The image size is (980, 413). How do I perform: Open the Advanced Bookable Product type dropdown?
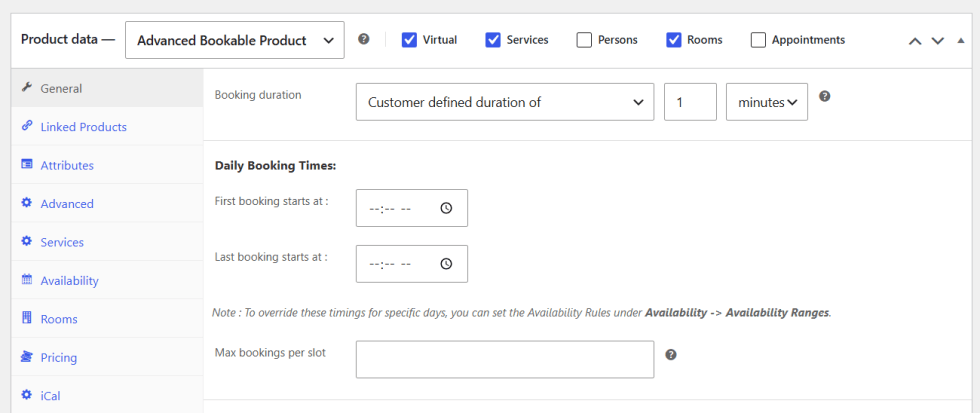[235, 40]
